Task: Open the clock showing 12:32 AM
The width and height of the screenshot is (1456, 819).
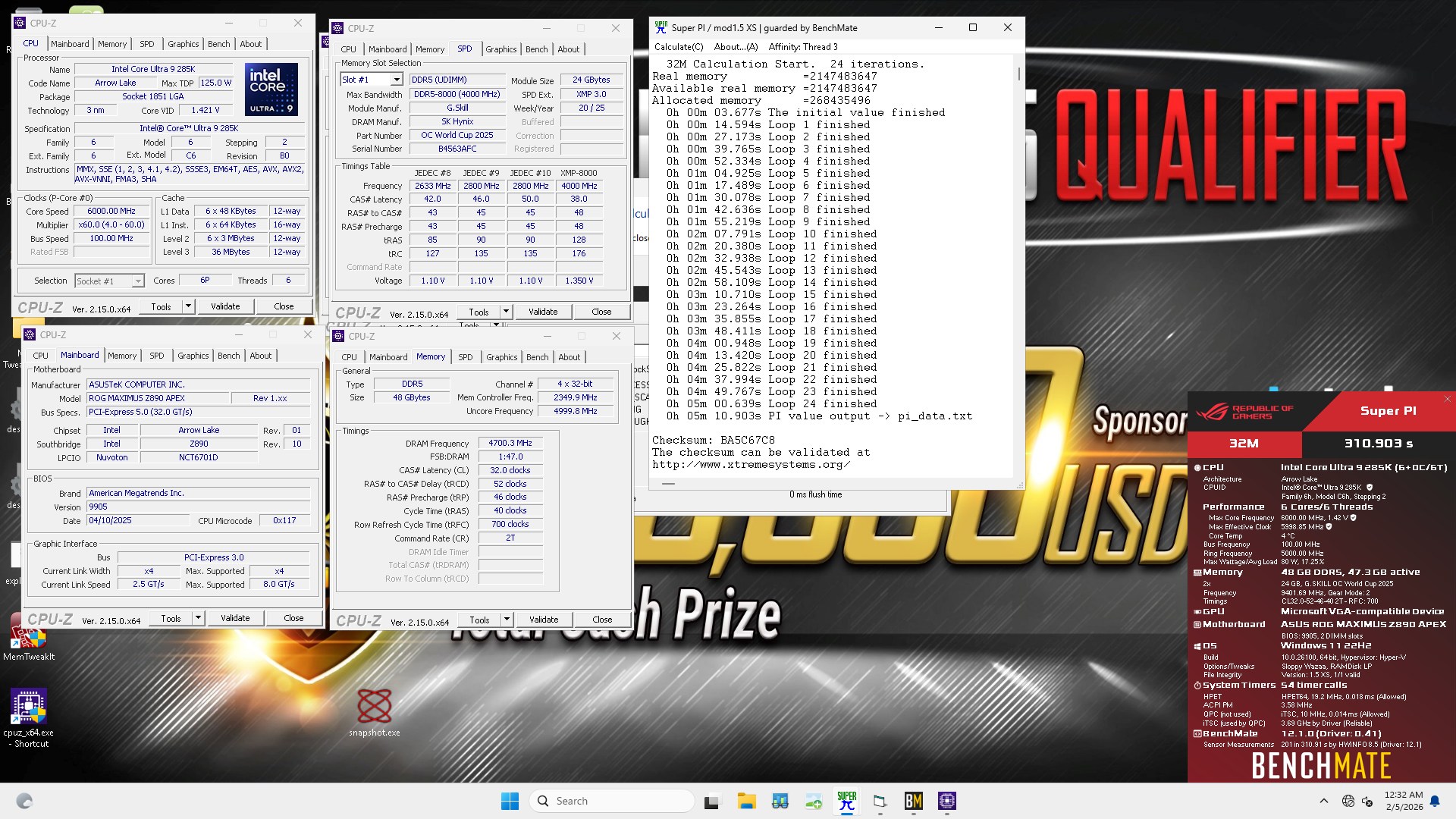Action: coord(1404,801)
